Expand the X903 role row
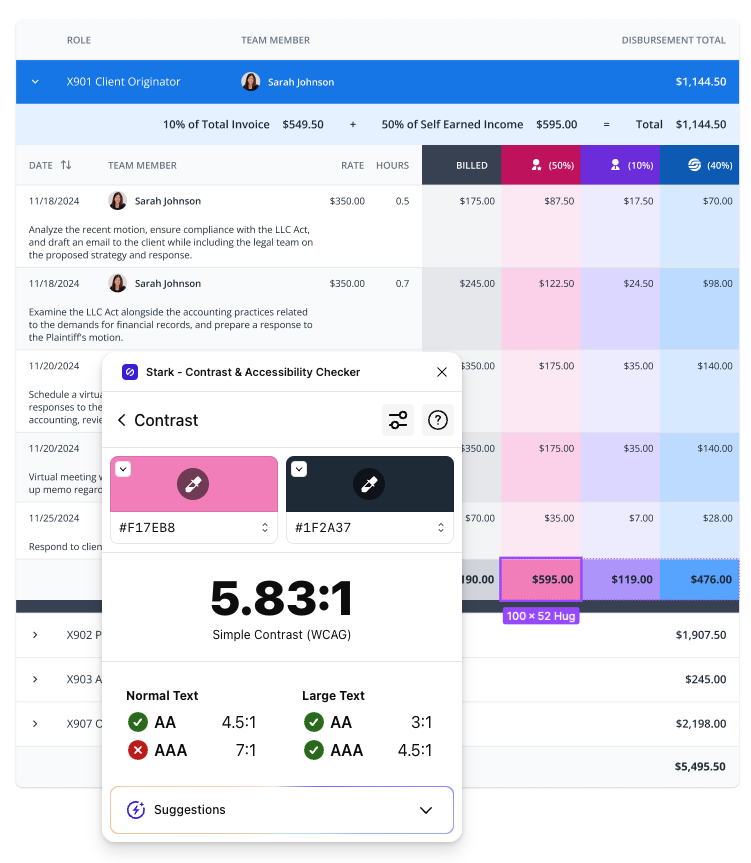 point(35,679)
